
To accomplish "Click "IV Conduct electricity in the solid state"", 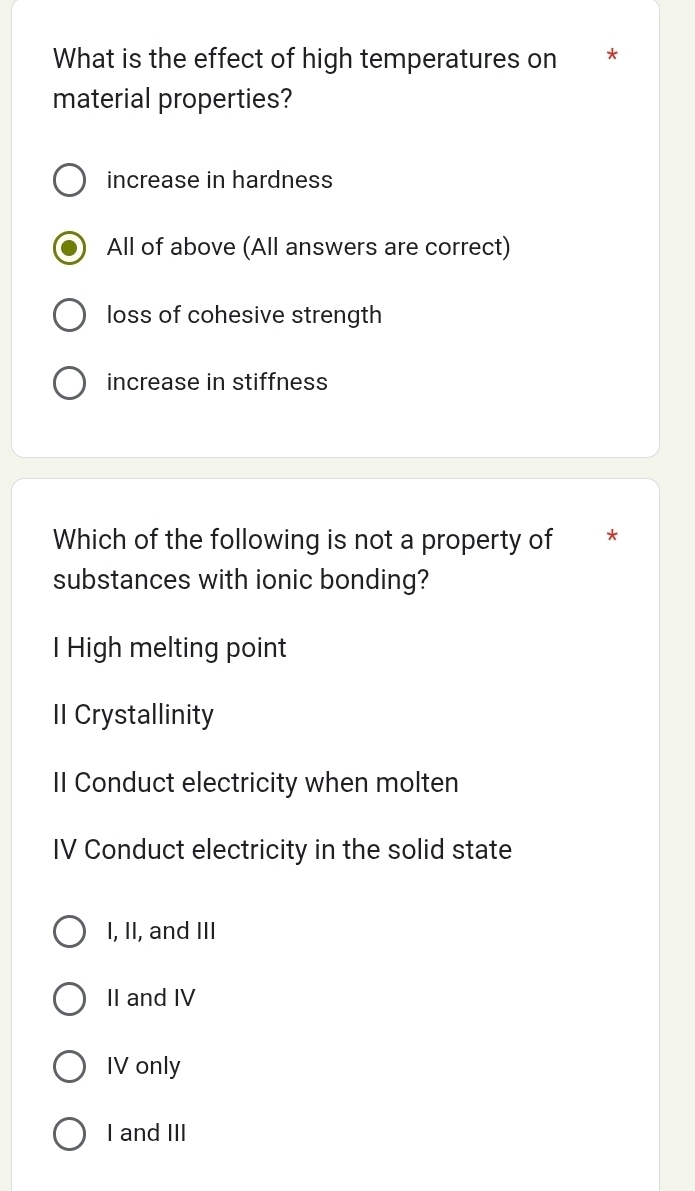I will coord(282,850).
